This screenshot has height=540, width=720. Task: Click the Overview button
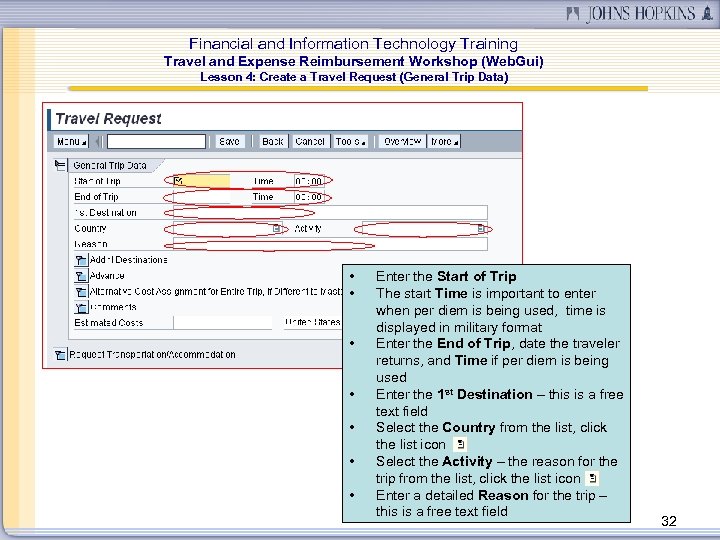point(403,141)
